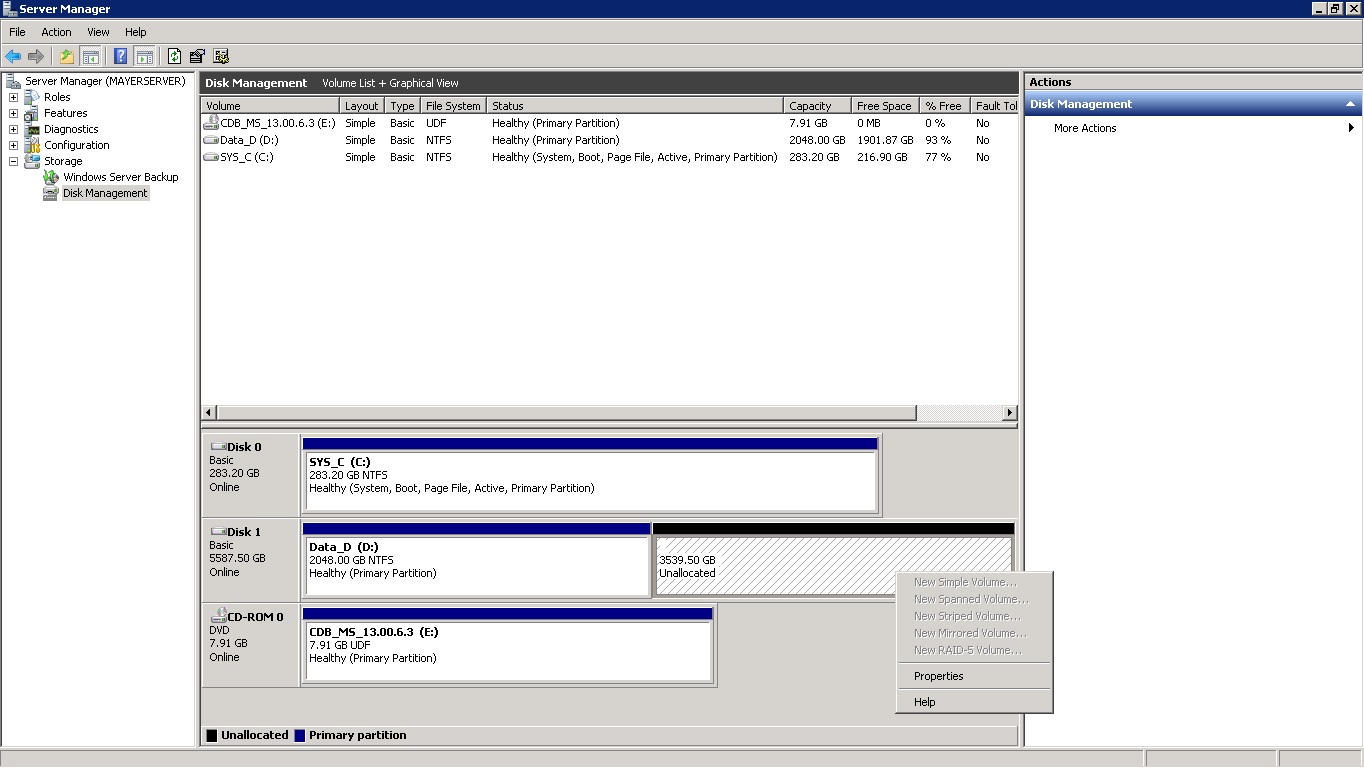Viewport: 1364px width, 768px height.
Task: Open the Action menu
Action: pos(56,32)
